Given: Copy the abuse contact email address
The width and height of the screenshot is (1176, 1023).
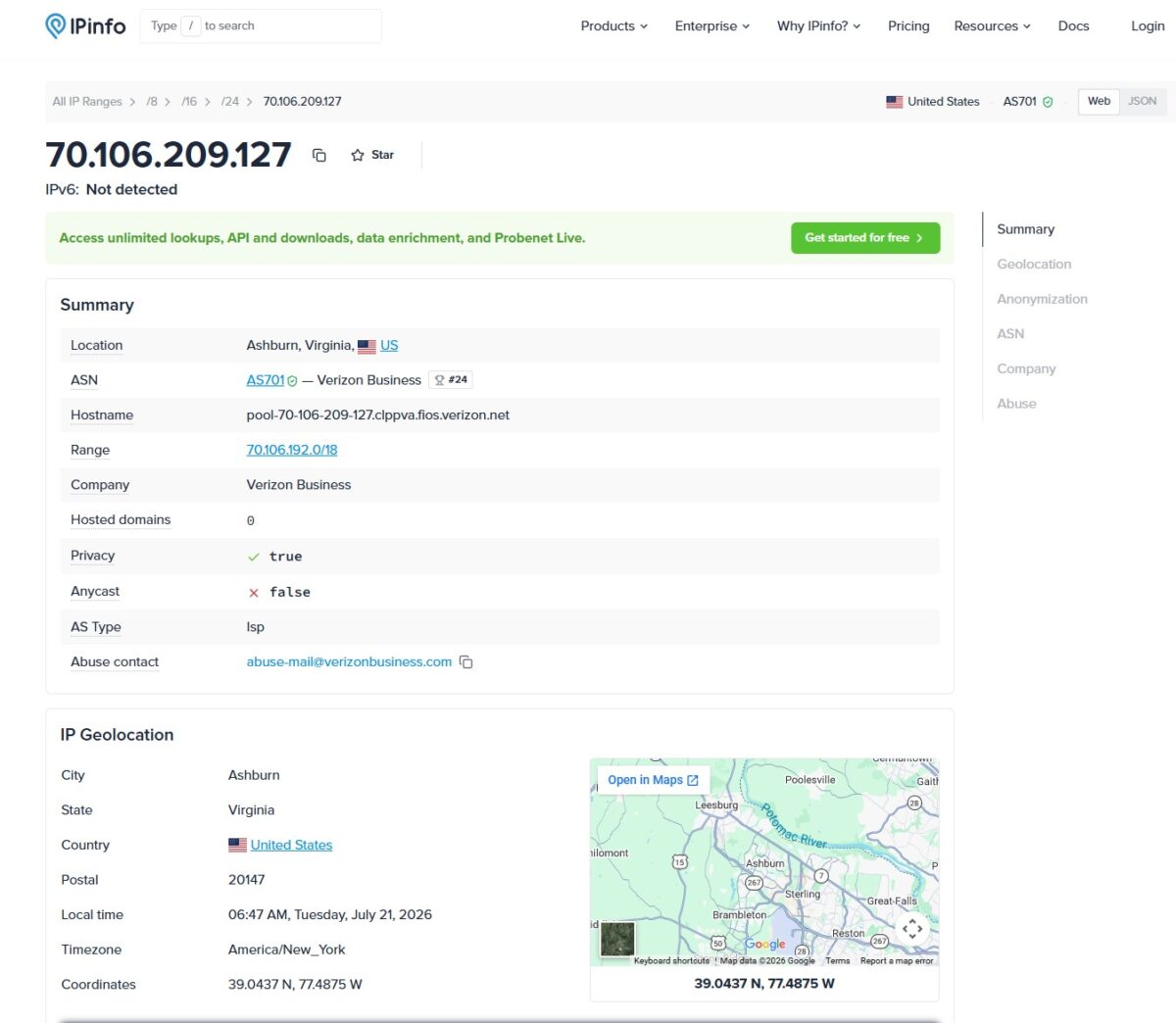Looking at the screenshot, I should point(466,662).
